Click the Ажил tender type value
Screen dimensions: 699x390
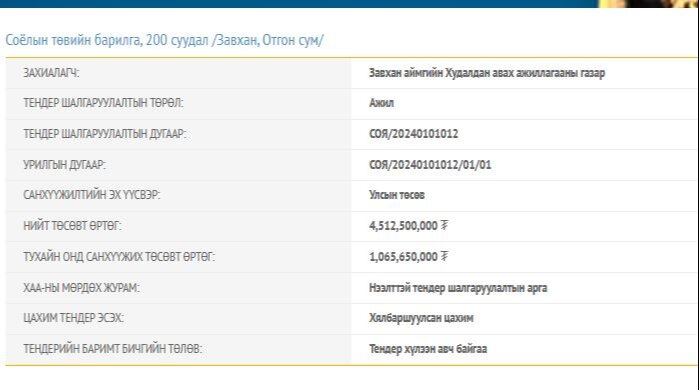(381, 103)
